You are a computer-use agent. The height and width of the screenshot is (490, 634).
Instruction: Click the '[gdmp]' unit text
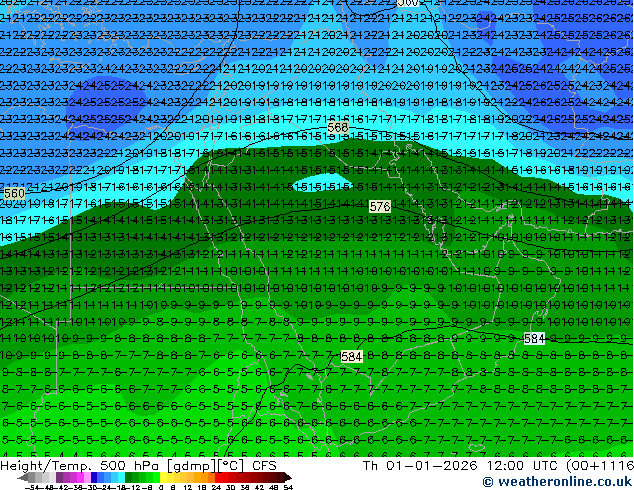(x=190, y=466)
